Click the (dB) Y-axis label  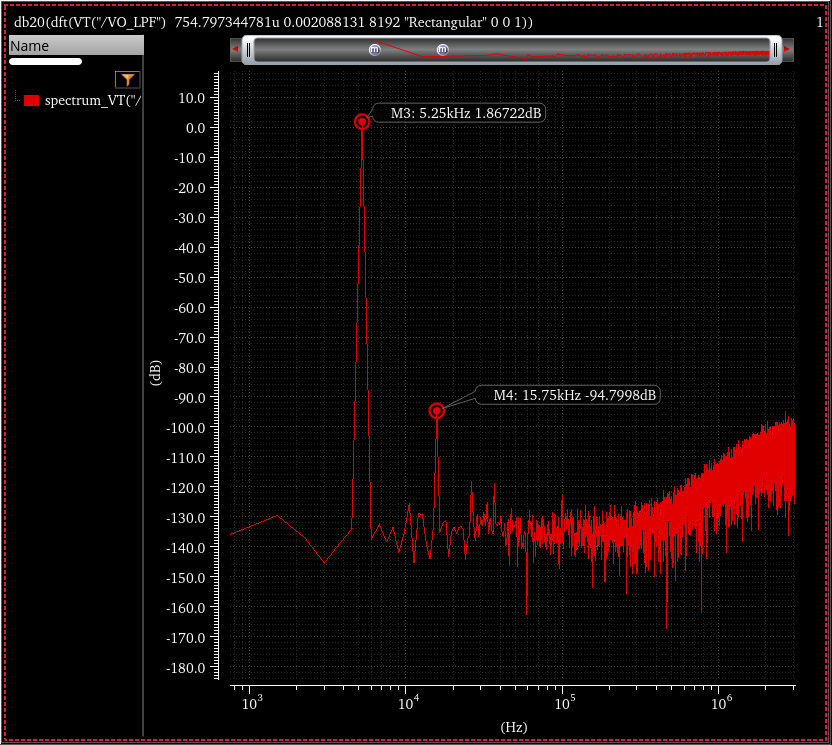[x=155, y=372]
